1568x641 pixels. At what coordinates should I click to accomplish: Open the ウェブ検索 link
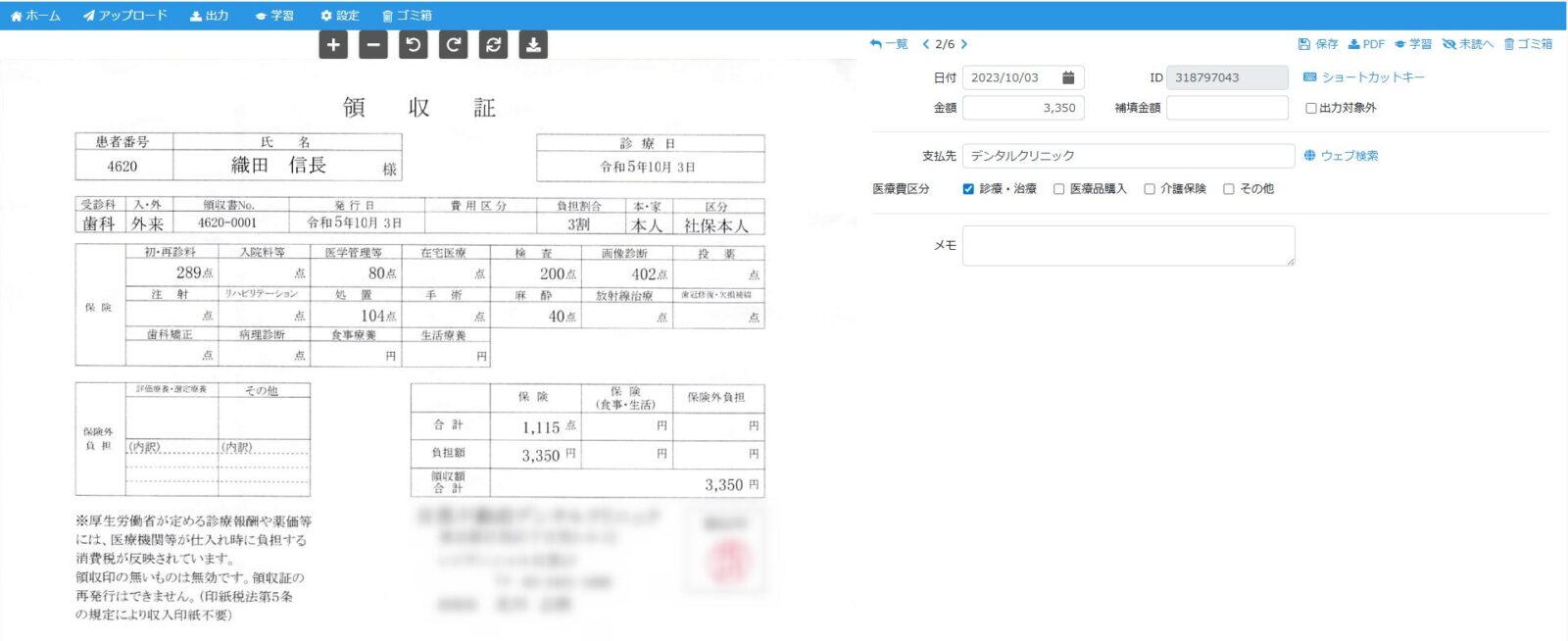pos(1341,156)
